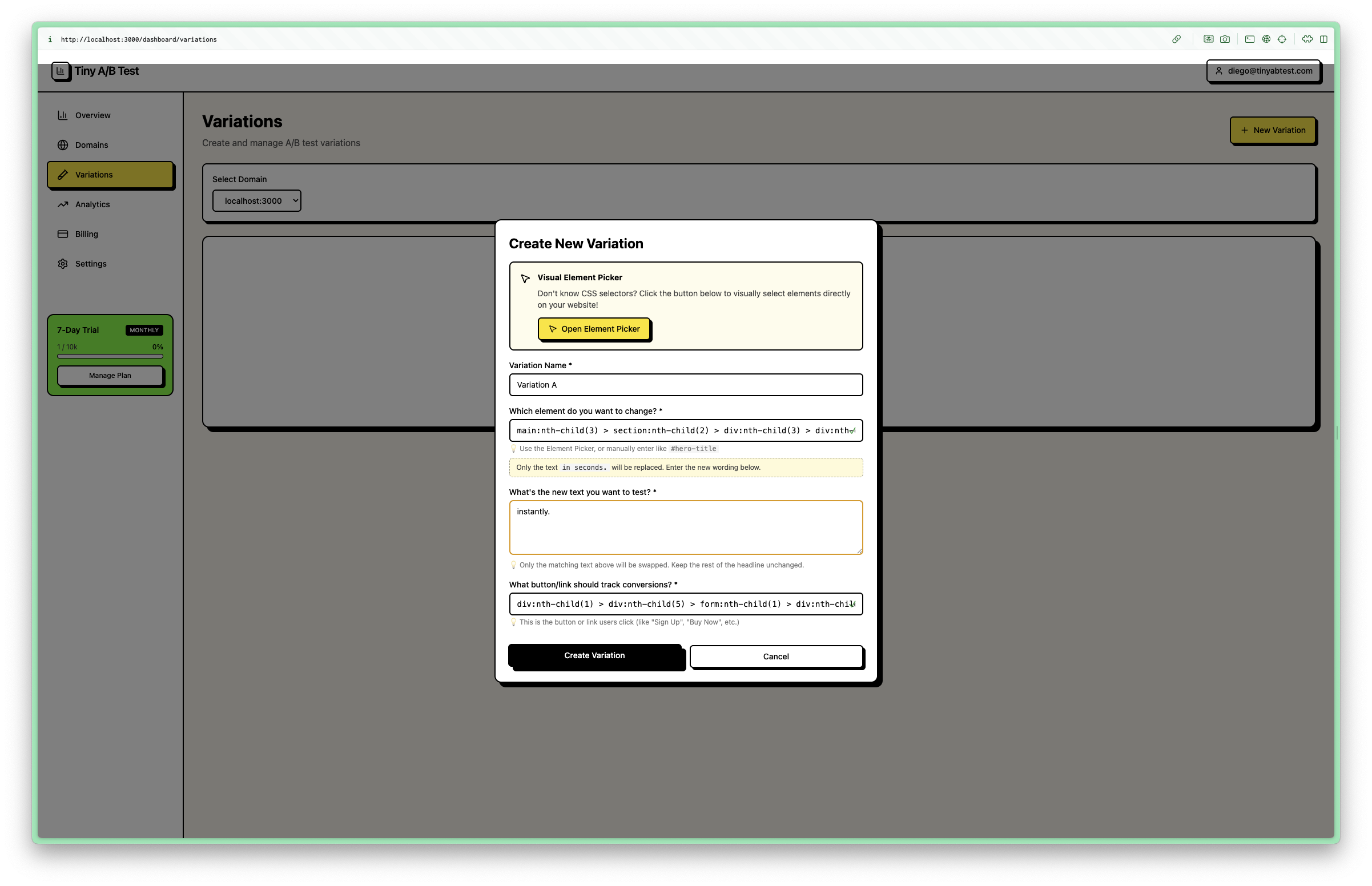Open the diego@tinyabtest.com account menu
This screenshot has width=1372, height=886.
click(1263, 71)
